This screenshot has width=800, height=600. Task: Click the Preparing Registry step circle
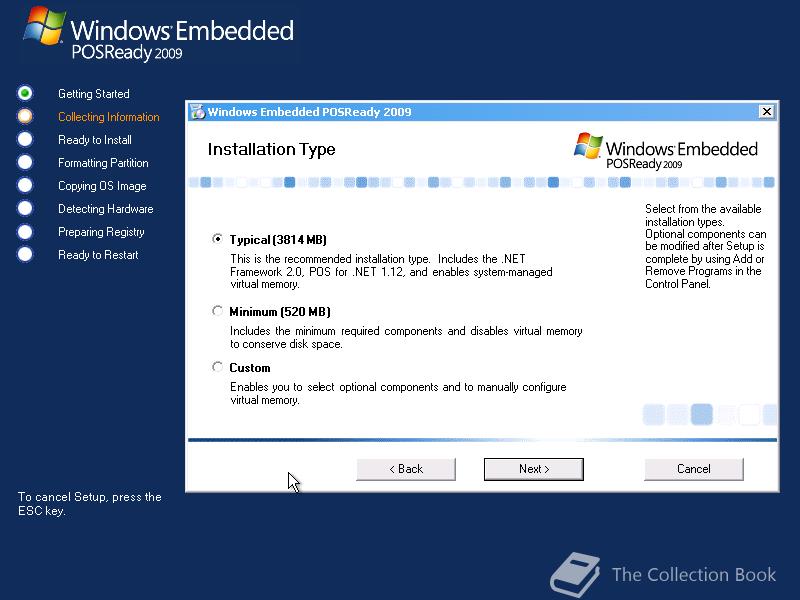(x=24, y=231)
